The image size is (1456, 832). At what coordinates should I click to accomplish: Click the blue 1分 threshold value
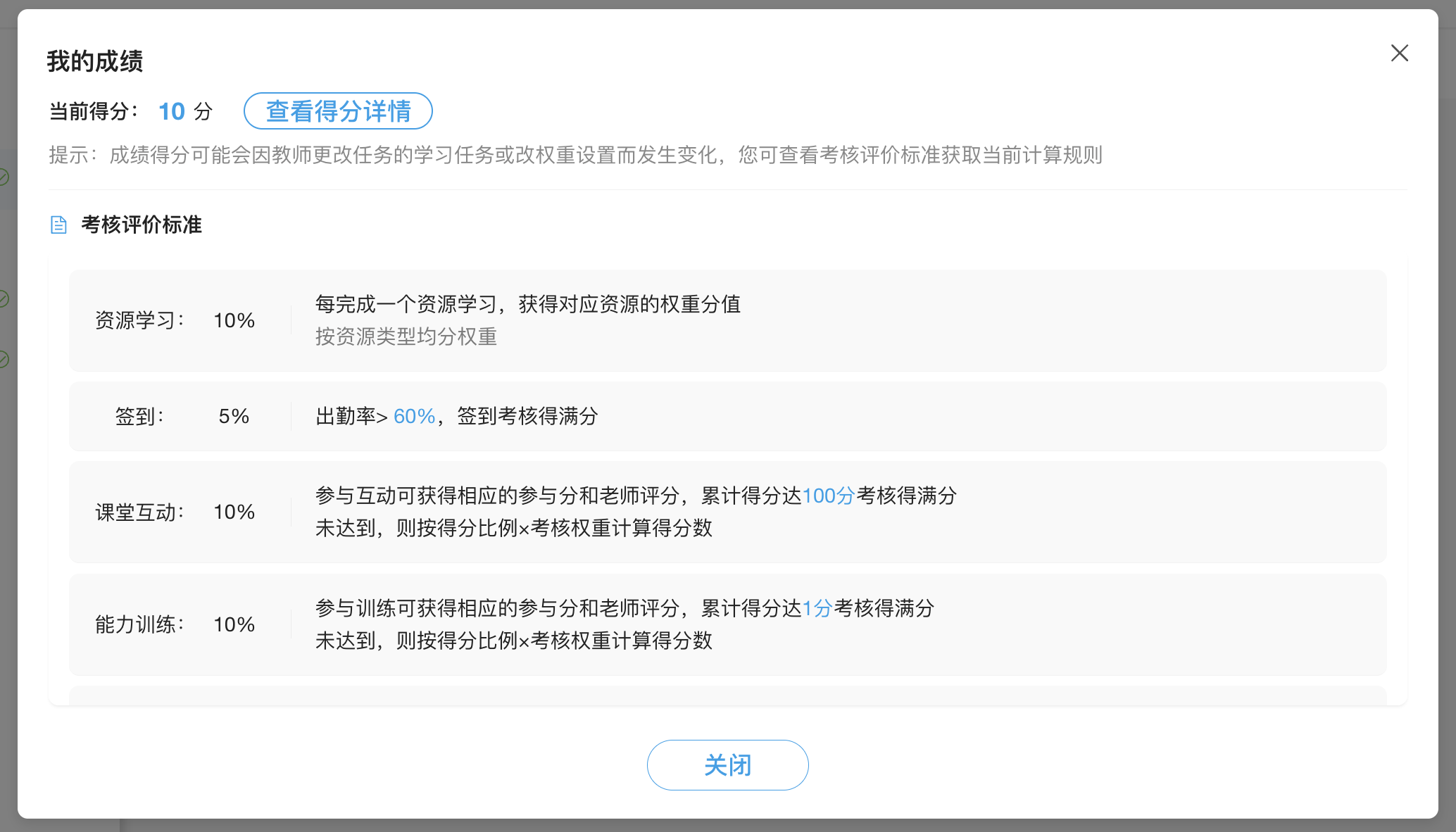point(817,608)
